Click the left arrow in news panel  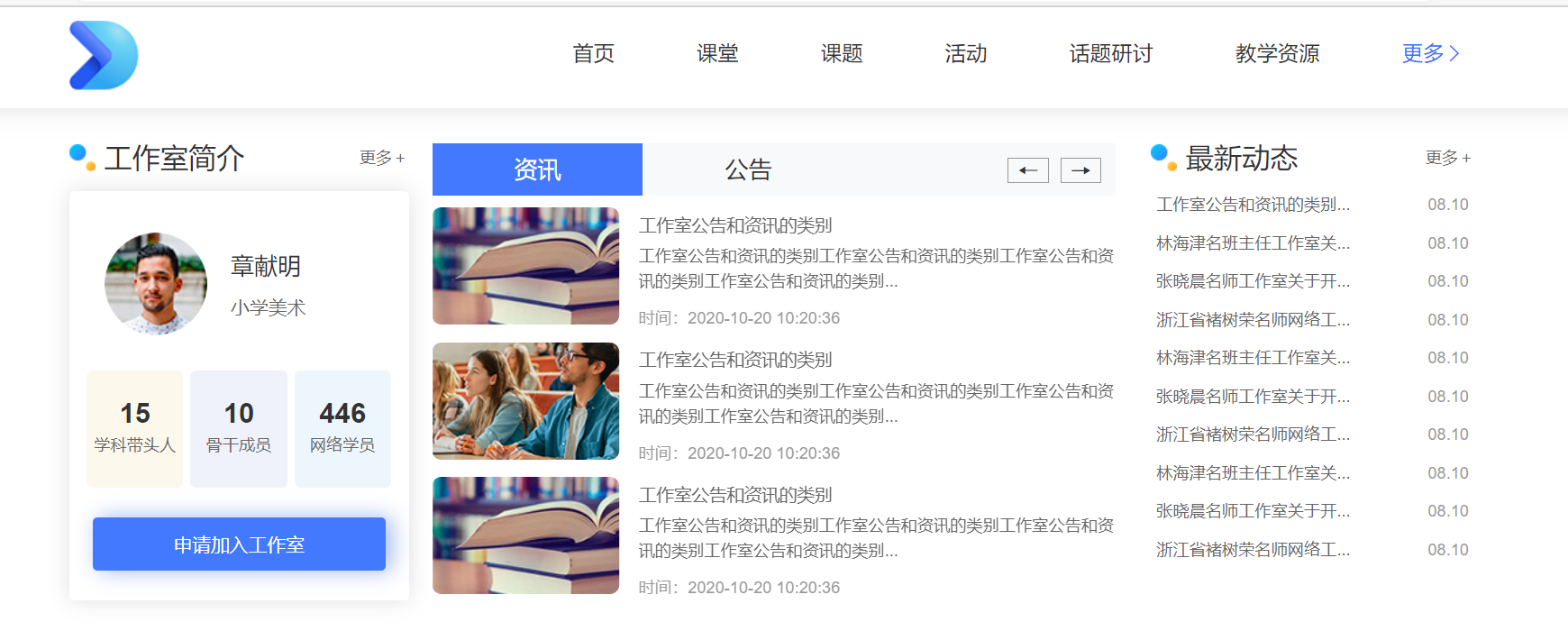coord(1027,170)
